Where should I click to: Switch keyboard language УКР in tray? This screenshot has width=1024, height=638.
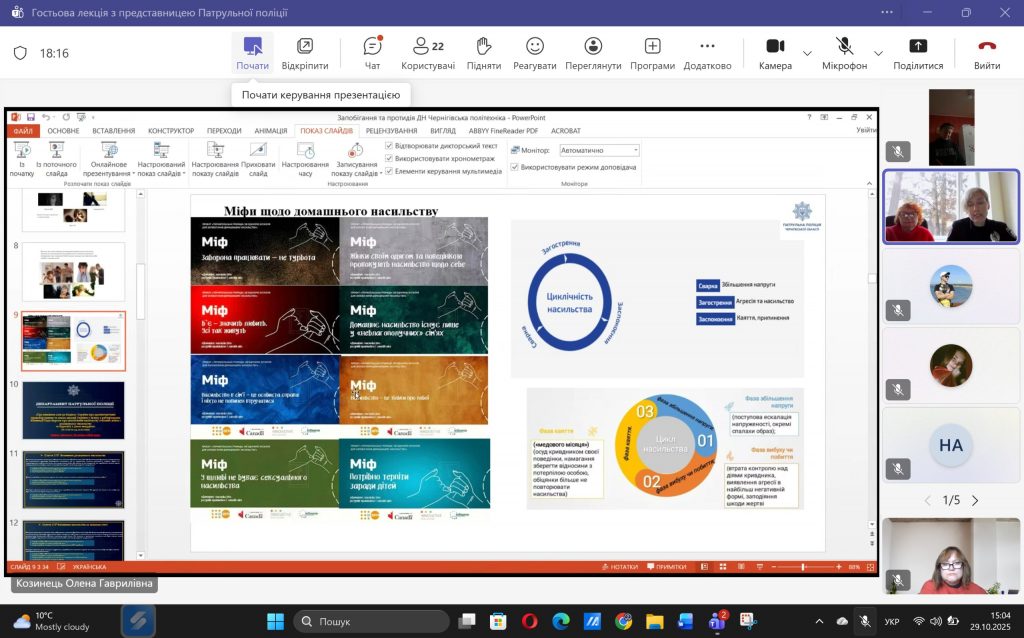click(891, 622)
